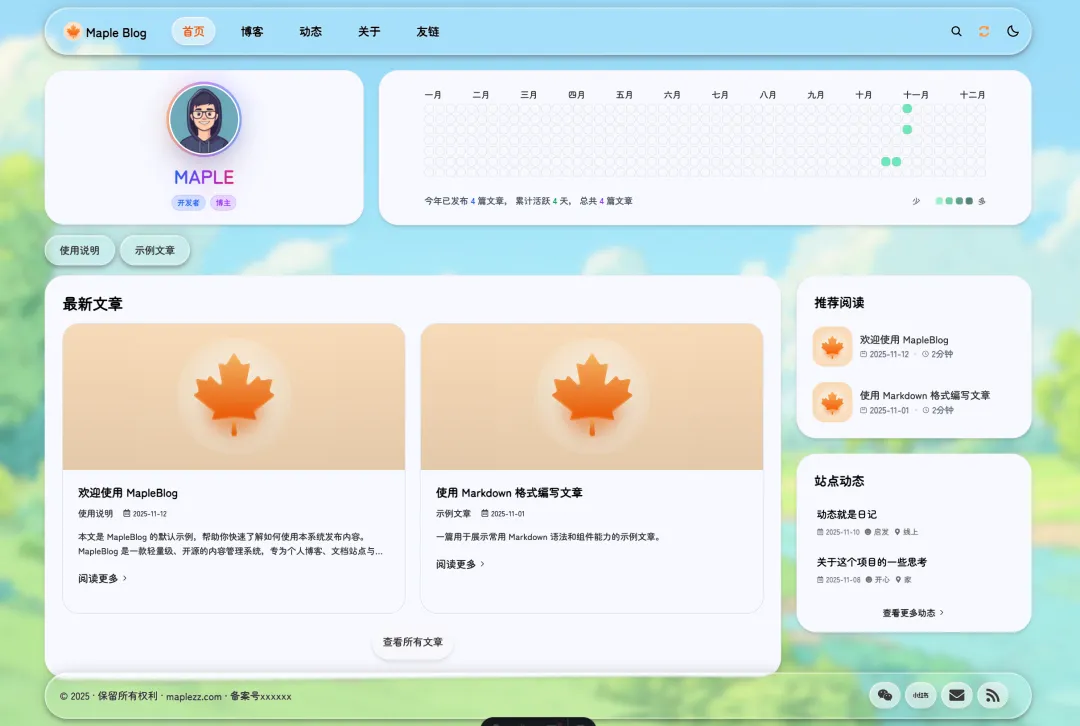Viewport: 1080px width, 726px height.
Task: Switch to the 博客 navigation tab
Action: 251,31
